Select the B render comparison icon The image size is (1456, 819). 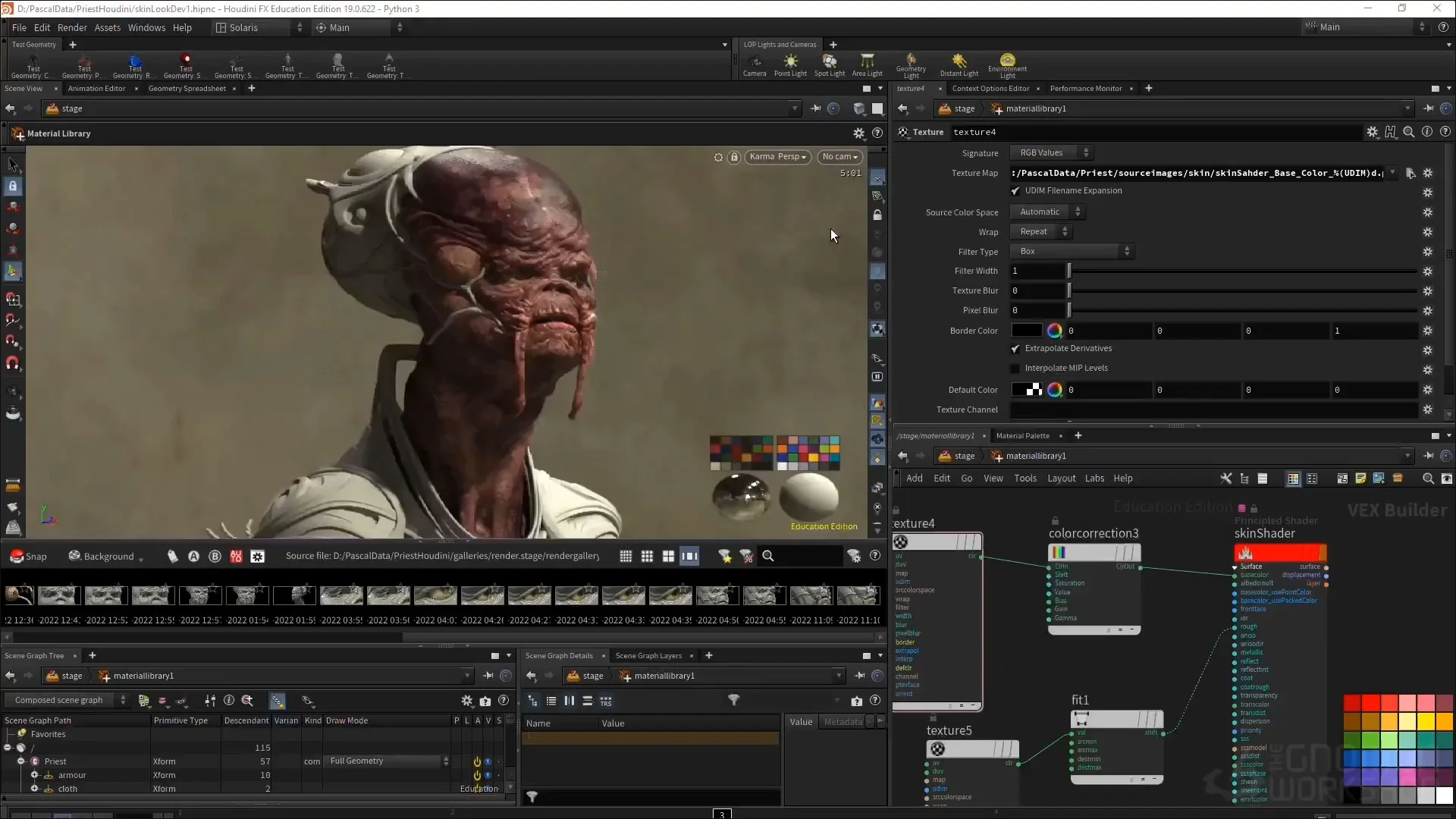point(215,556)
